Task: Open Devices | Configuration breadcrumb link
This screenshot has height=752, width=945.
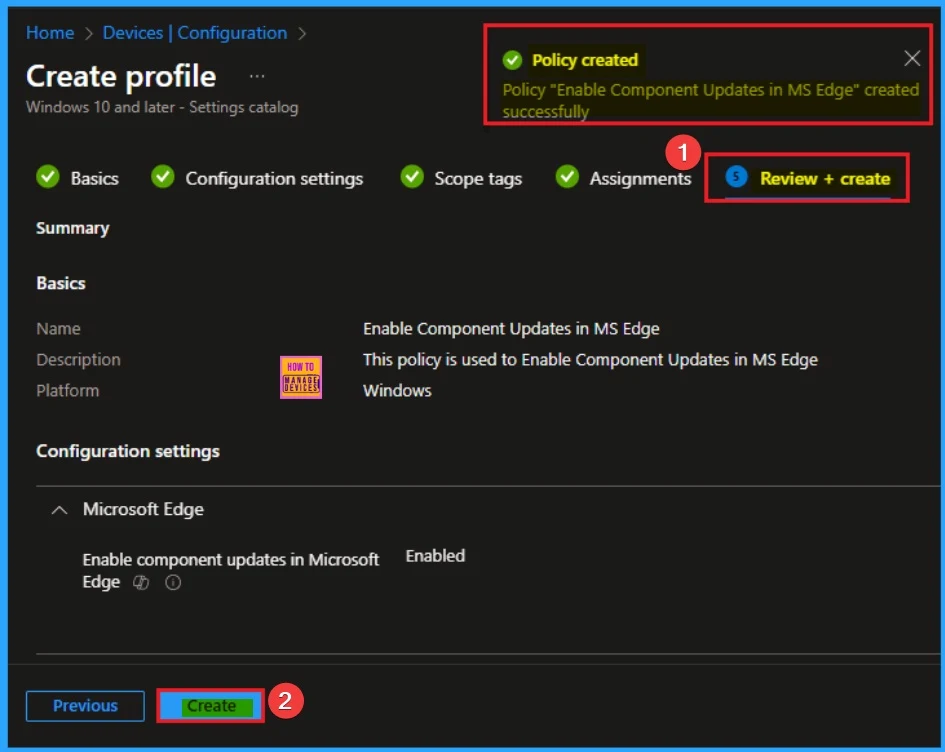Action: click(x=195, y=33)
